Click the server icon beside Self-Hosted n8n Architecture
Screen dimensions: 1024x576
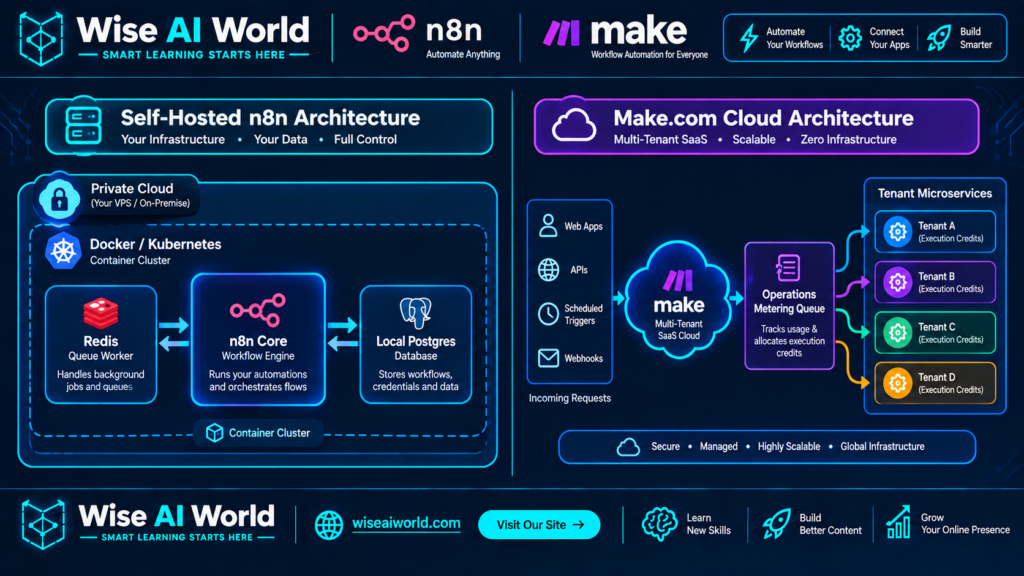click(83, 125)
